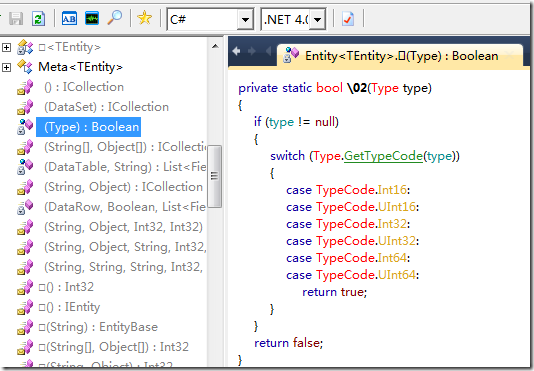Select the □(String) : EntityBase method
This screenshot has height=371, width=534.
98,327
